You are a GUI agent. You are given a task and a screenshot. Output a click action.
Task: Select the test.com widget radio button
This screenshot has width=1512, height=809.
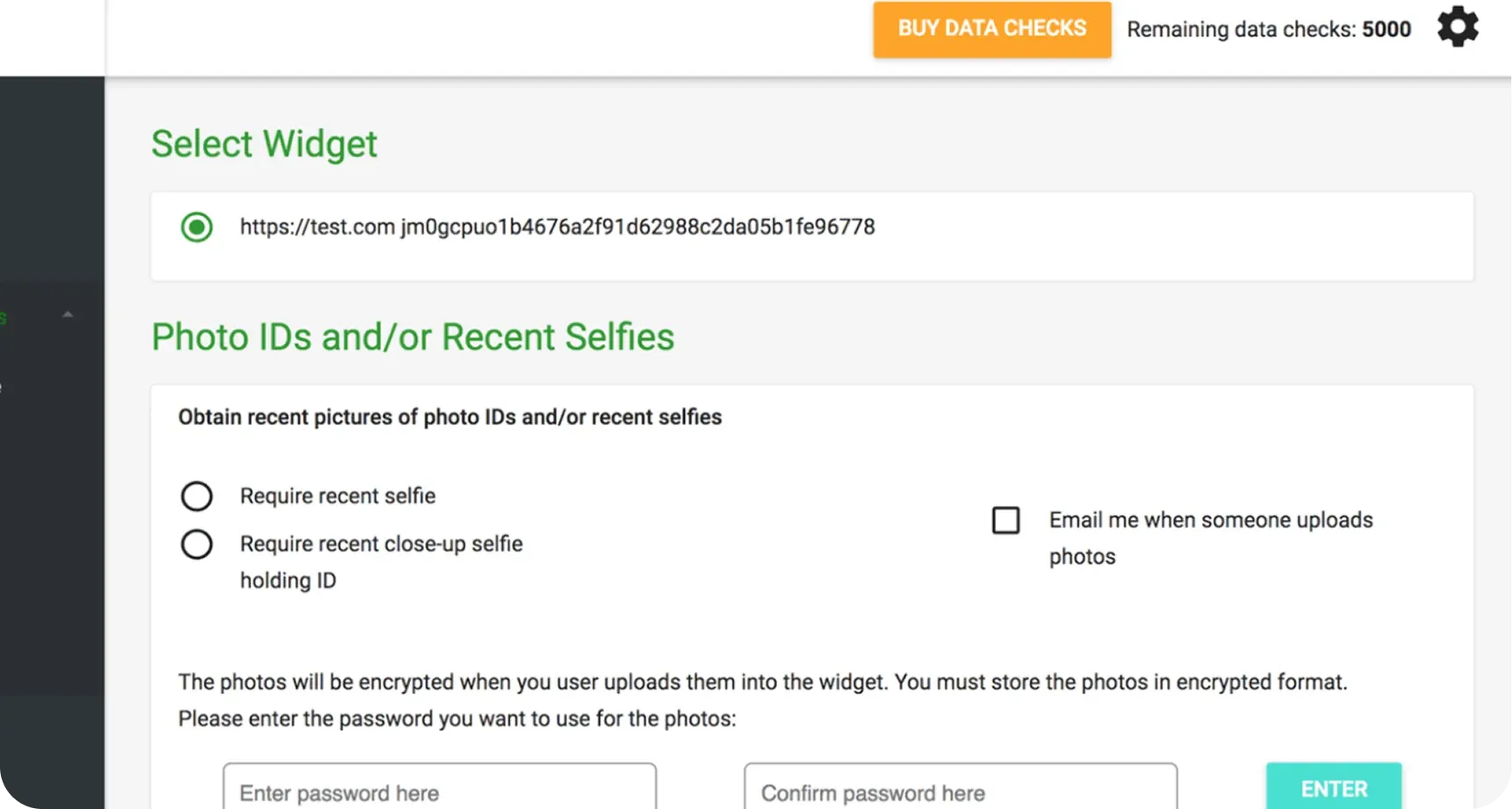197,228
